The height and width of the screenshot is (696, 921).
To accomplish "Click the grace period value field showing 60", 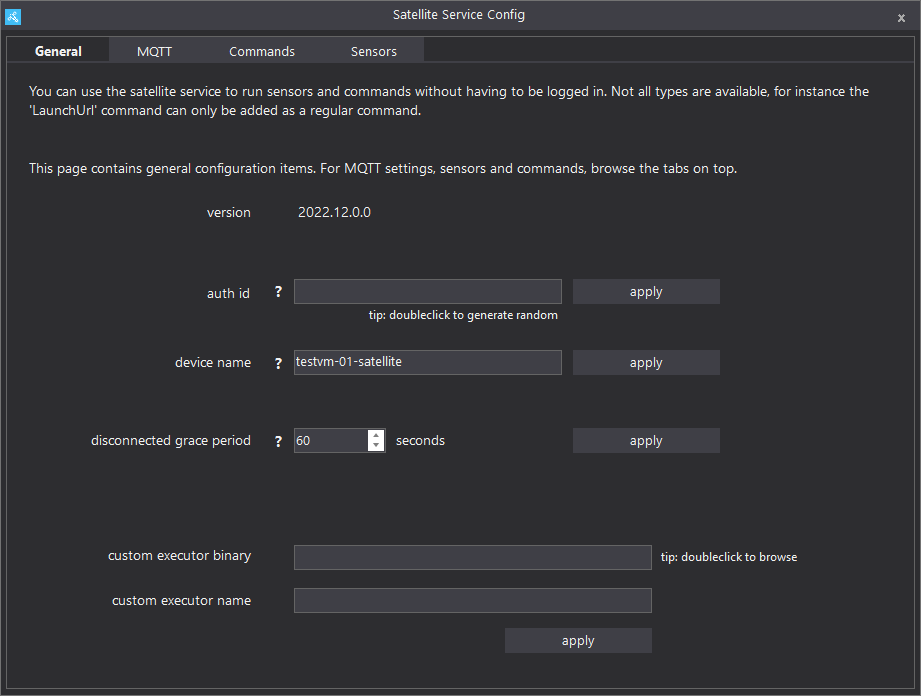I will click(x=331, y=441).
